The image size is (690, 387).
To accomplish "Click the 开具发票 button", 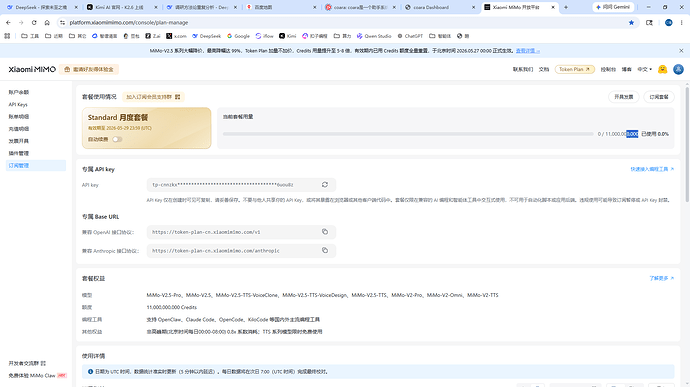I will coord(624,97).
